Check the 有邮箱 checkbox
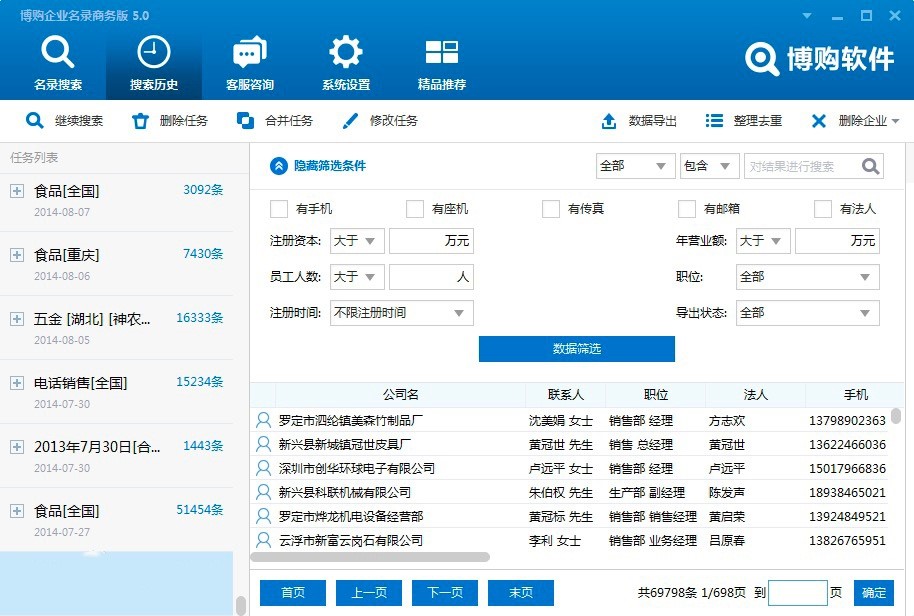914x616 pixels. (x=687, y=209)
